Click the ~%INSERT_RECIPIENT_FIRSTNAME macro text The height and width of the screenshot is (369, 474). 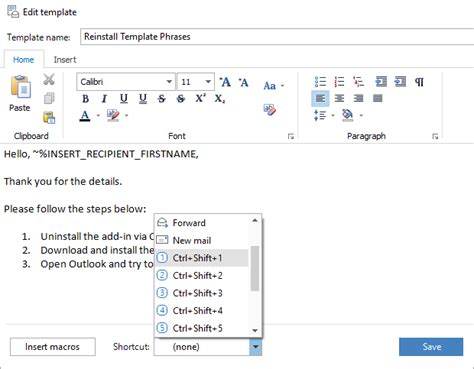click(115, 154)
